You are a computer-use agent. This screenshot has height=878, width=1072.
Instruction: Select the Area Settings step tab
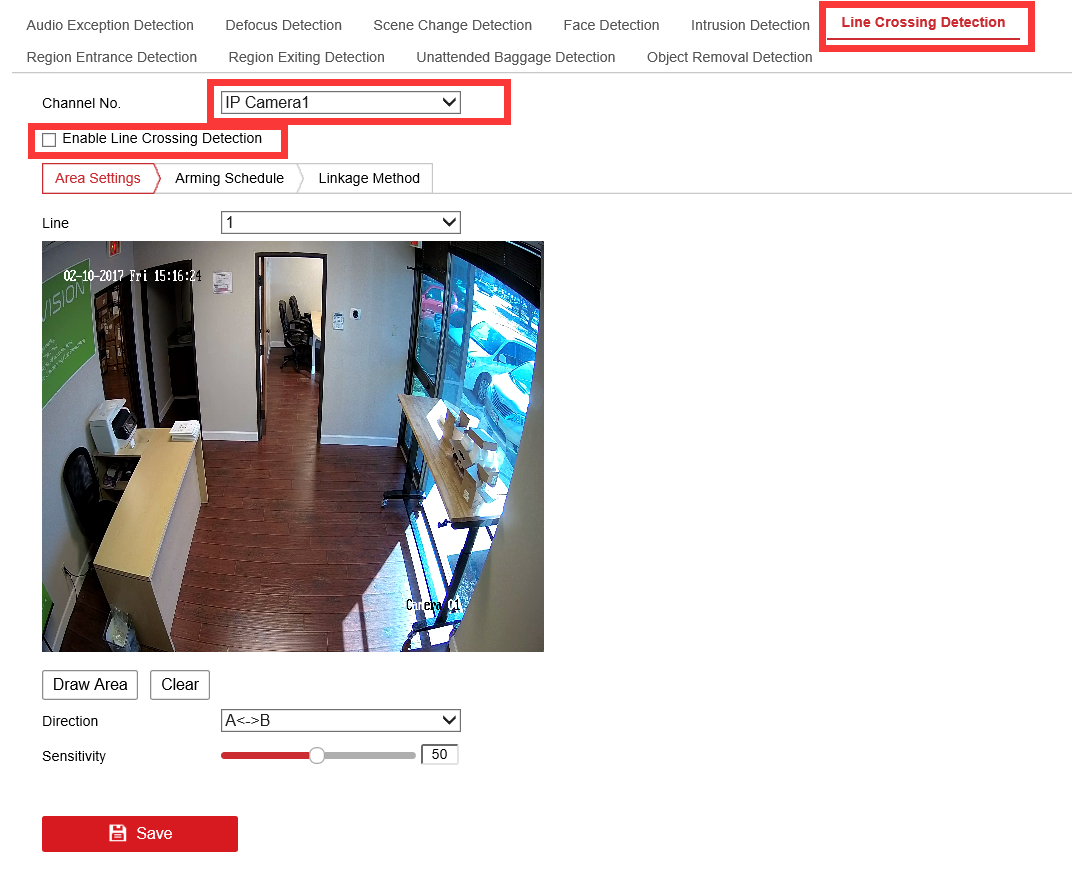click(98, 178)
